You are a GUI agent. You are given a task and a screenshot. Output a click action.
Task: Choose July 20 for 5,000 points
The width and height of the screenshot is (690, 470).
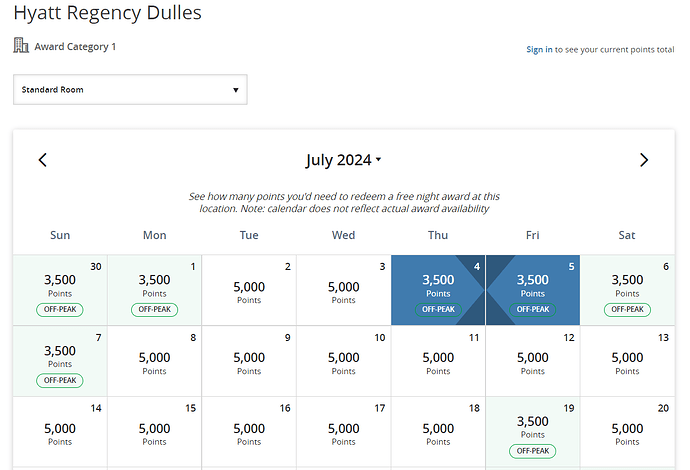(x=628, y=432)
